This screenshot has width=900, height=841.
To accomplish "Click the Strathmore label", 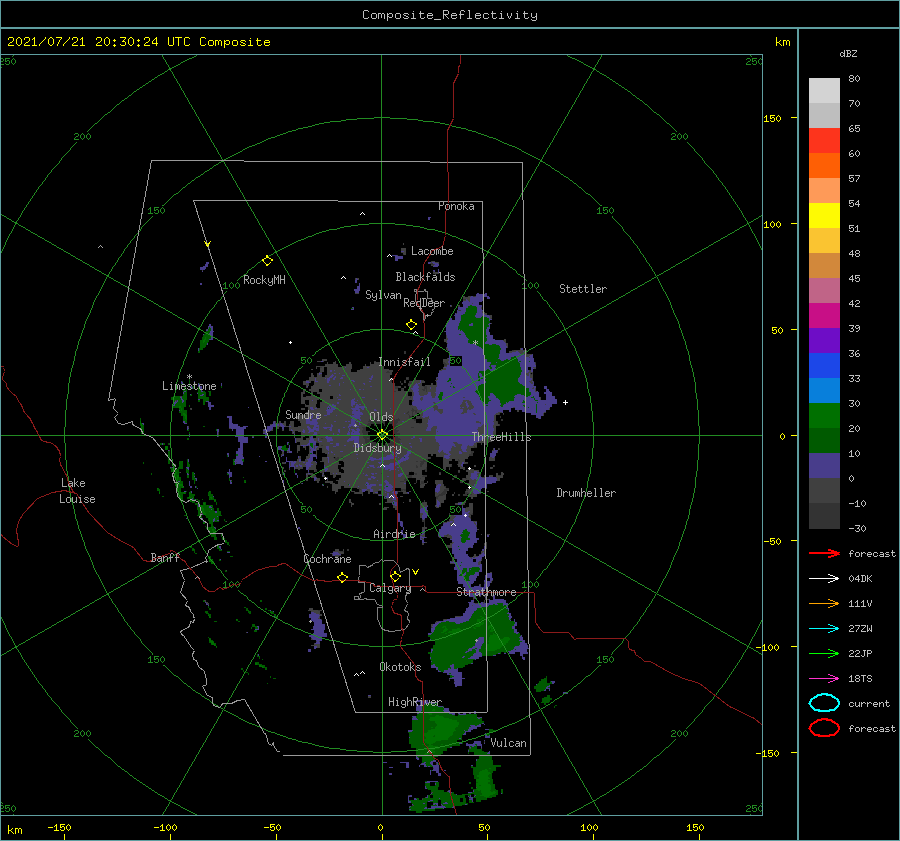I will (x=486, y=592).
